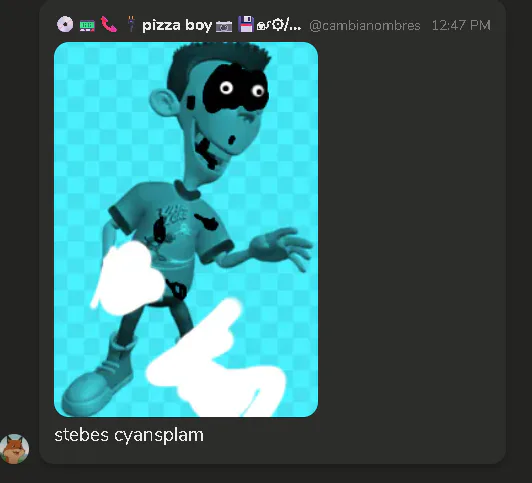532x483 pixels.
Task: Click the 12:47 PM timestamp
Action: 461,25
